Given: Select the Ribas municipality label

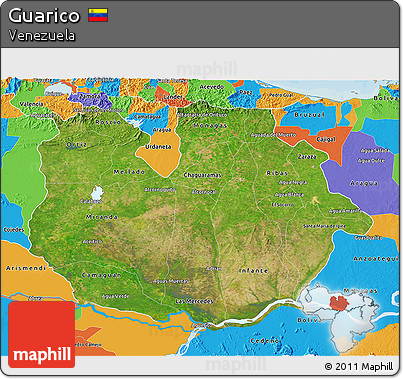Looking at the screenshot, I should [x=277, y=173].
